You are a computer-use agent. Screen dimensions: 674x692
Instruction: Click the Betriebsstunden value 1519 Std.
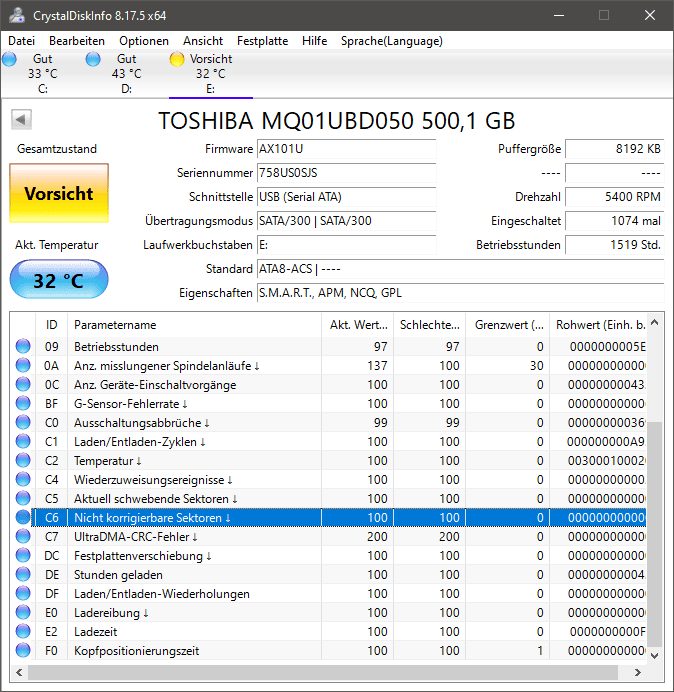click(x=614, y=245)
